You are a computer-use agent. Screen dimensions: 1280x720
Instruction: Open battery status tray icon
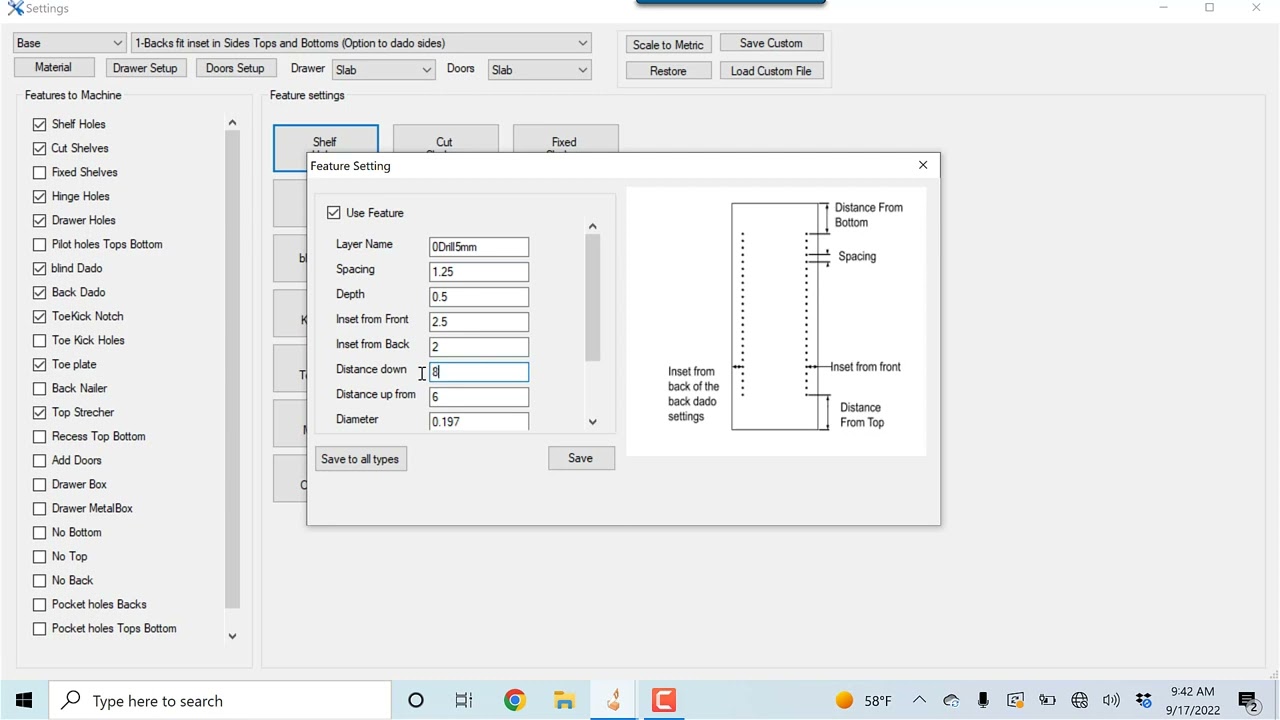point(1047,700)
